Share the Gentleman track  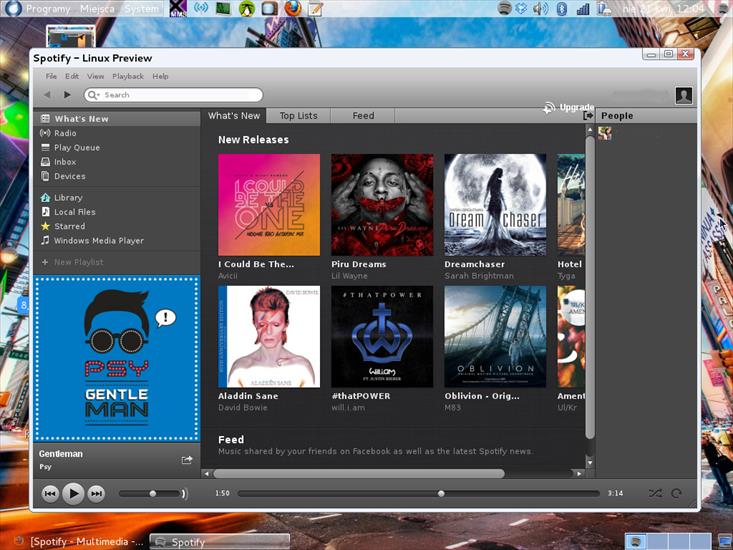point(187,460)
